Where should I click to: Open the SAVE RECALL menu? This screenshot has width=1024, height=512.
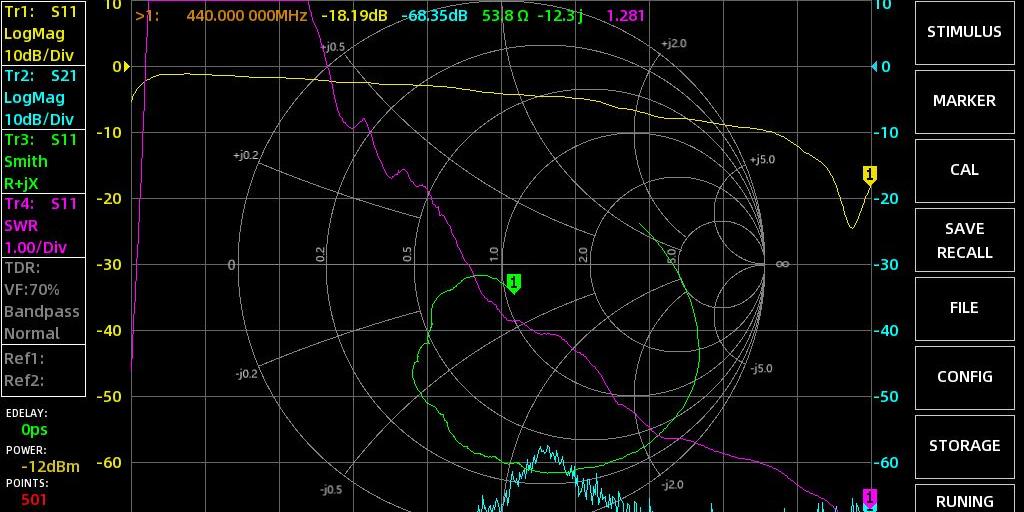point(964,240)
